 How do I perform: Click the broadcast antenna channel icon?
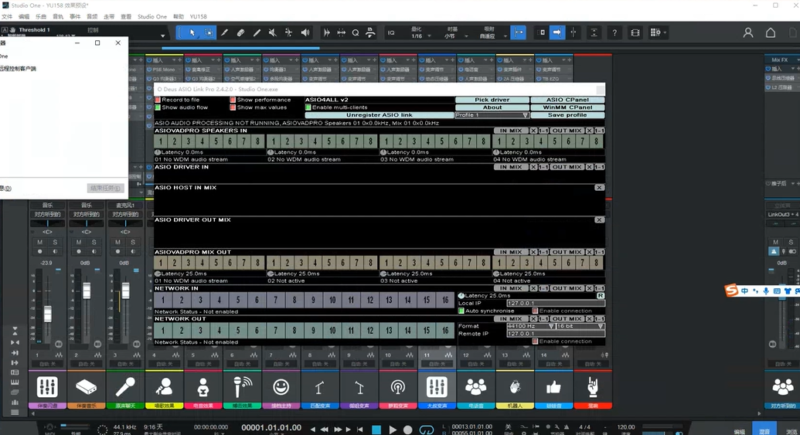397,386
